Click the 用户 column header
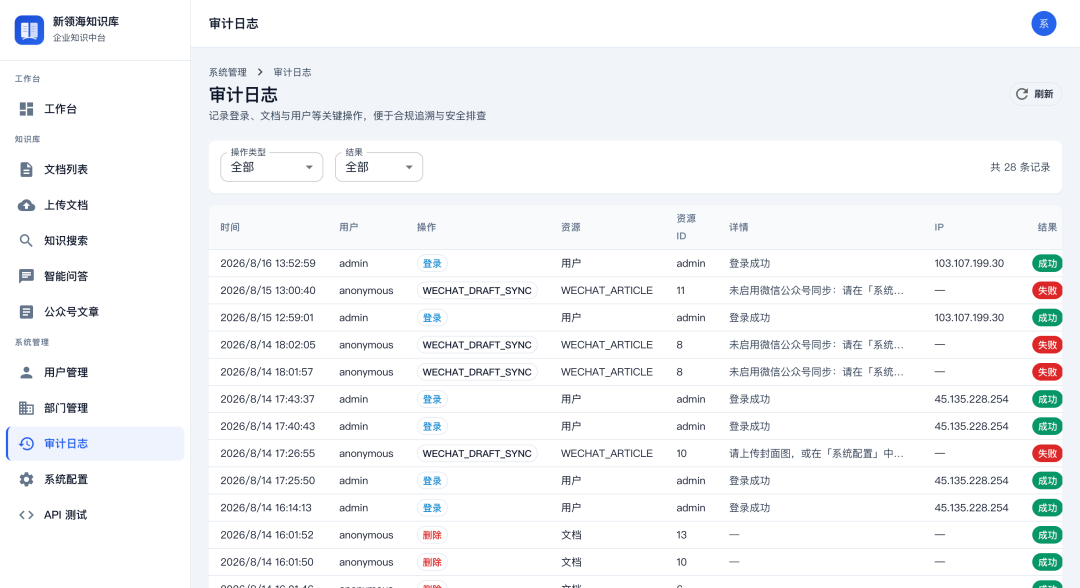Screen dimensions: 1080x588 tap(349, 227)
